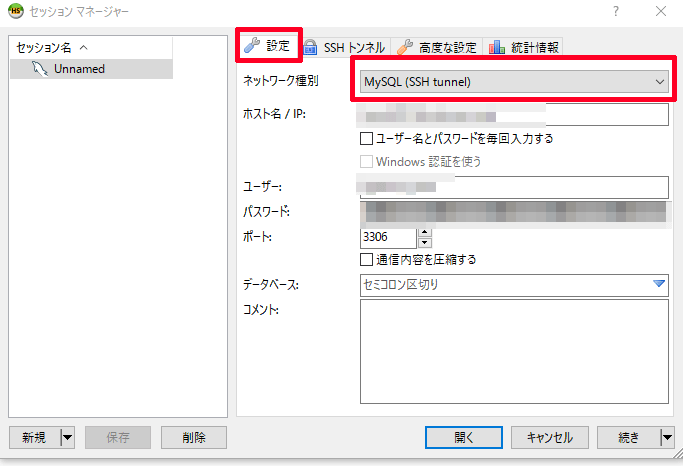The height and width of the screenshot is (466, 683).
Task: Click the 続き button
Action: pyautogui.click(x=629, y=437)
